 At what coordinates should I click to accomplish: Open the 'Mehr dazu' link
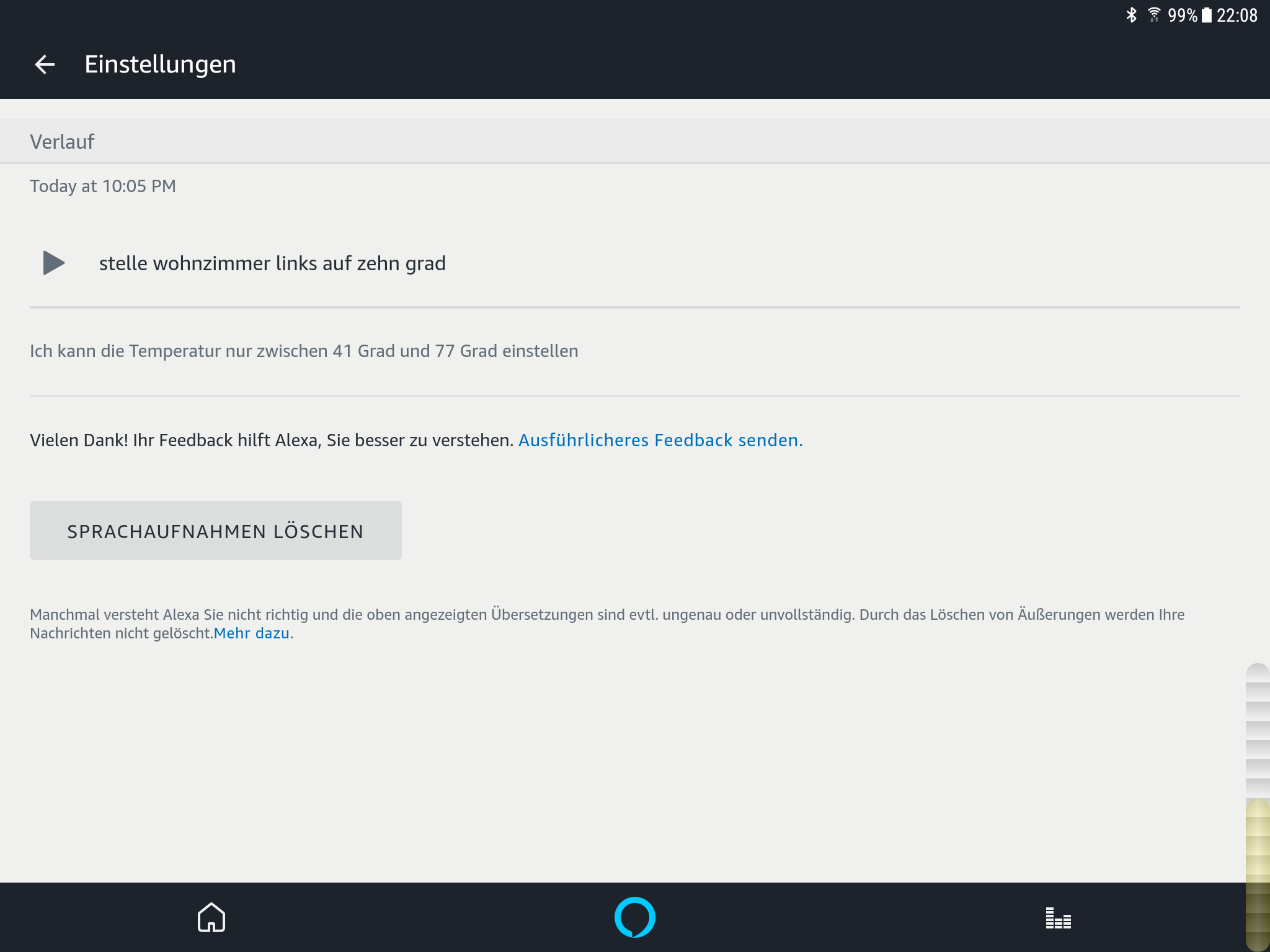coord(252,633)
